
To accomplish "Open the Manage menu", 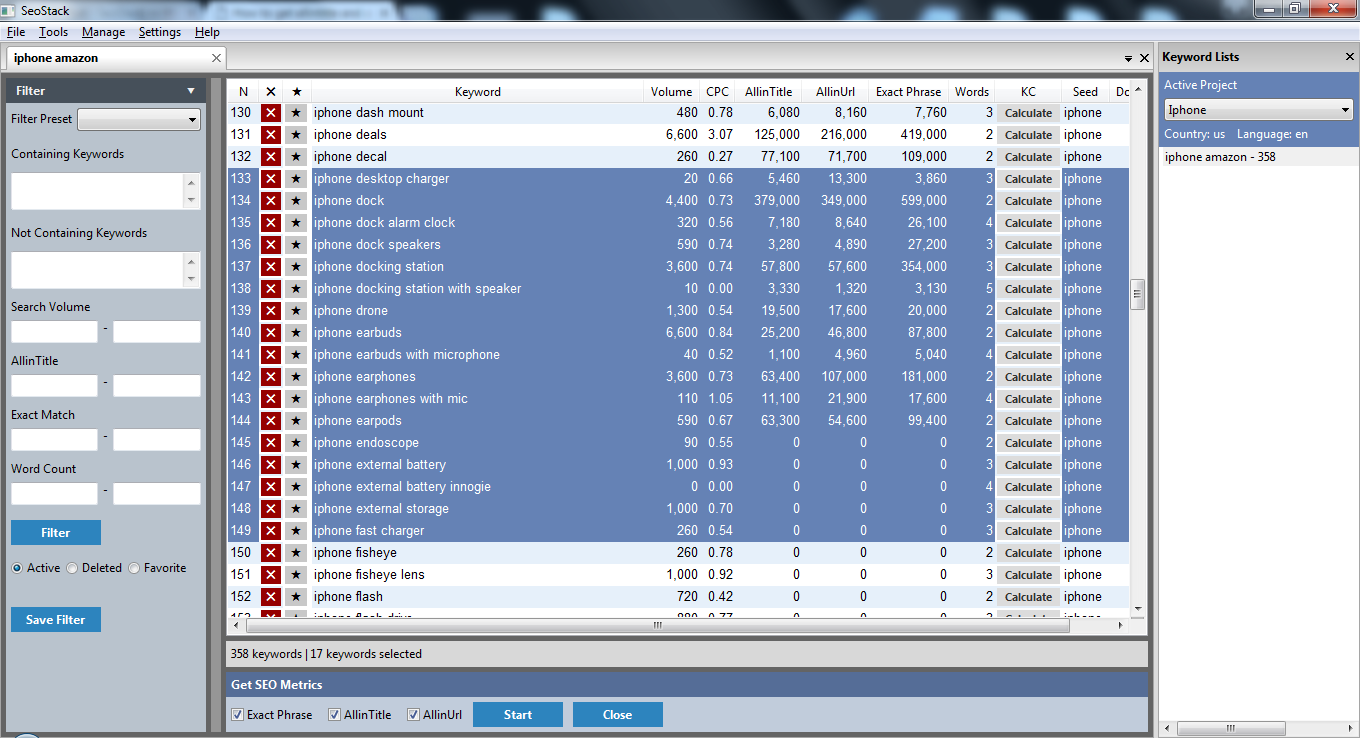I will [104, 32].
